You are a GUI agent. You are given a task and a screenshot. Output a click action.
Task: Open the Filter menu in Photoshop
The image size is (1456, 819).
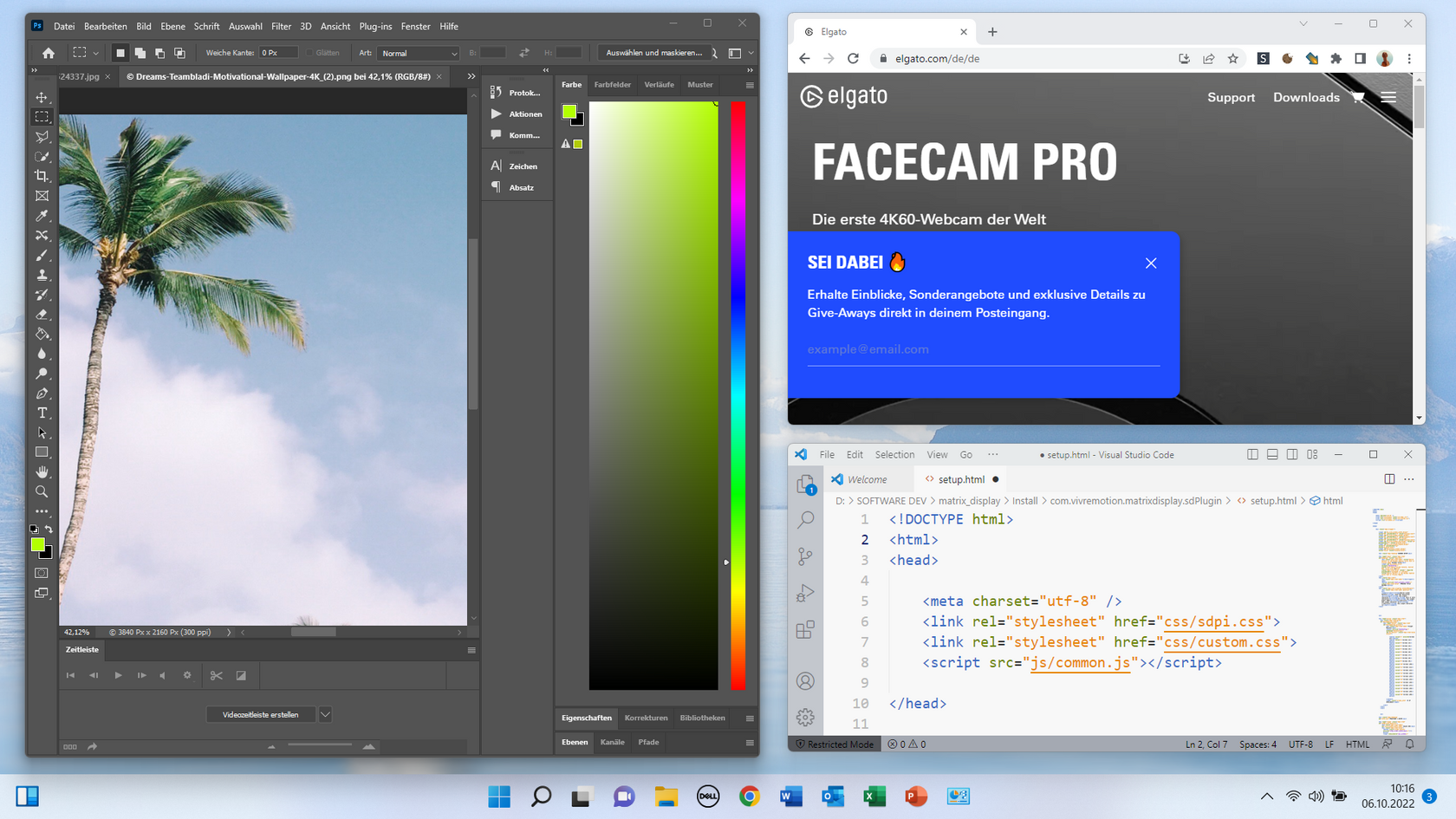(281, 26)
